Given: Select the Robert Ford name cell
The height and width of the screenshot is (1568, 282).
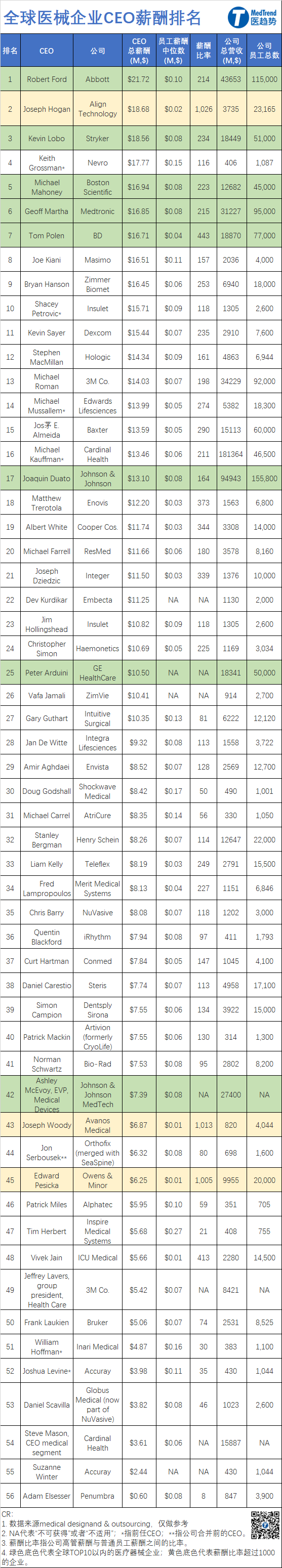Looking at the screenshot, I should pyautogui.click(x=46, y=79).
